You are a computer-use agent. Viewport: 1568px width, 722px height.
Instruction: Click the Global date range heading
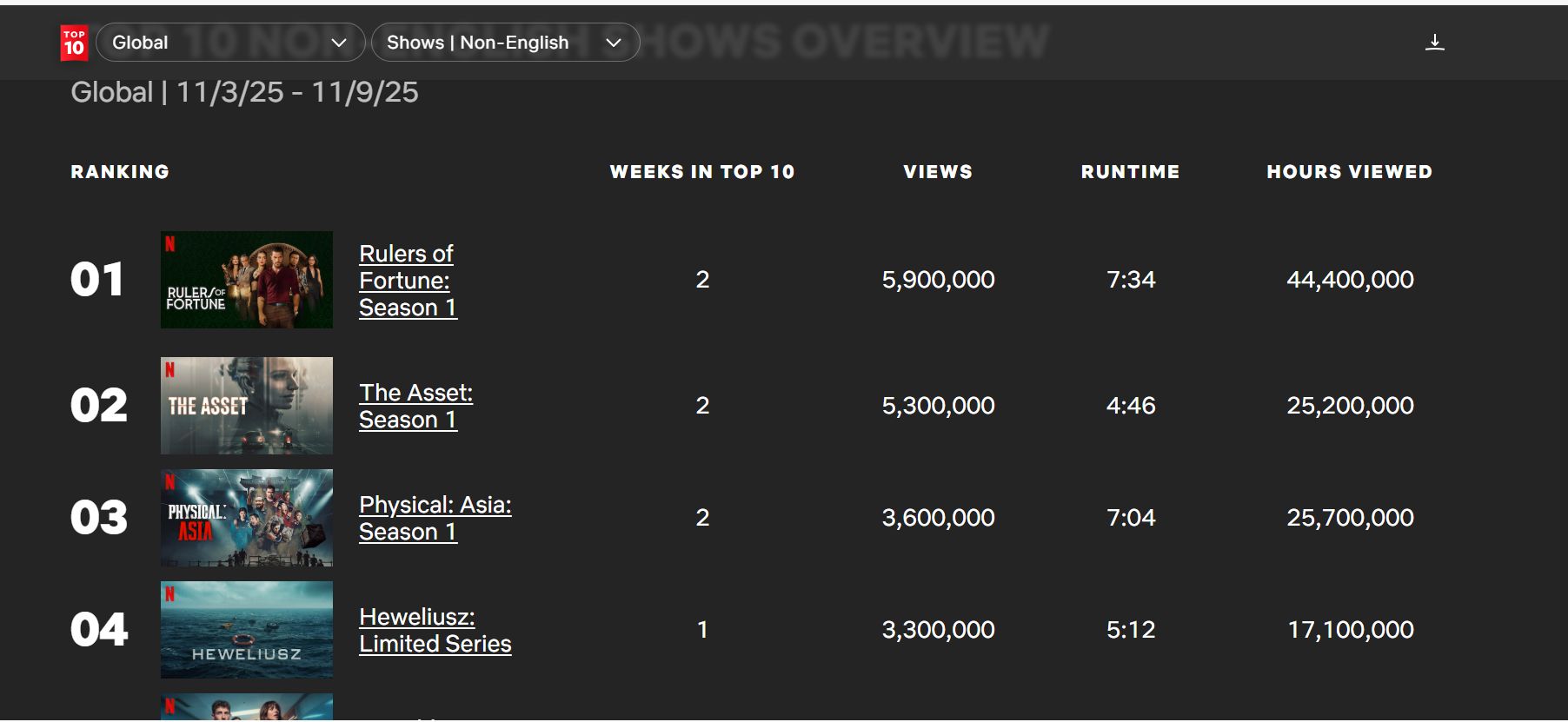244,92
